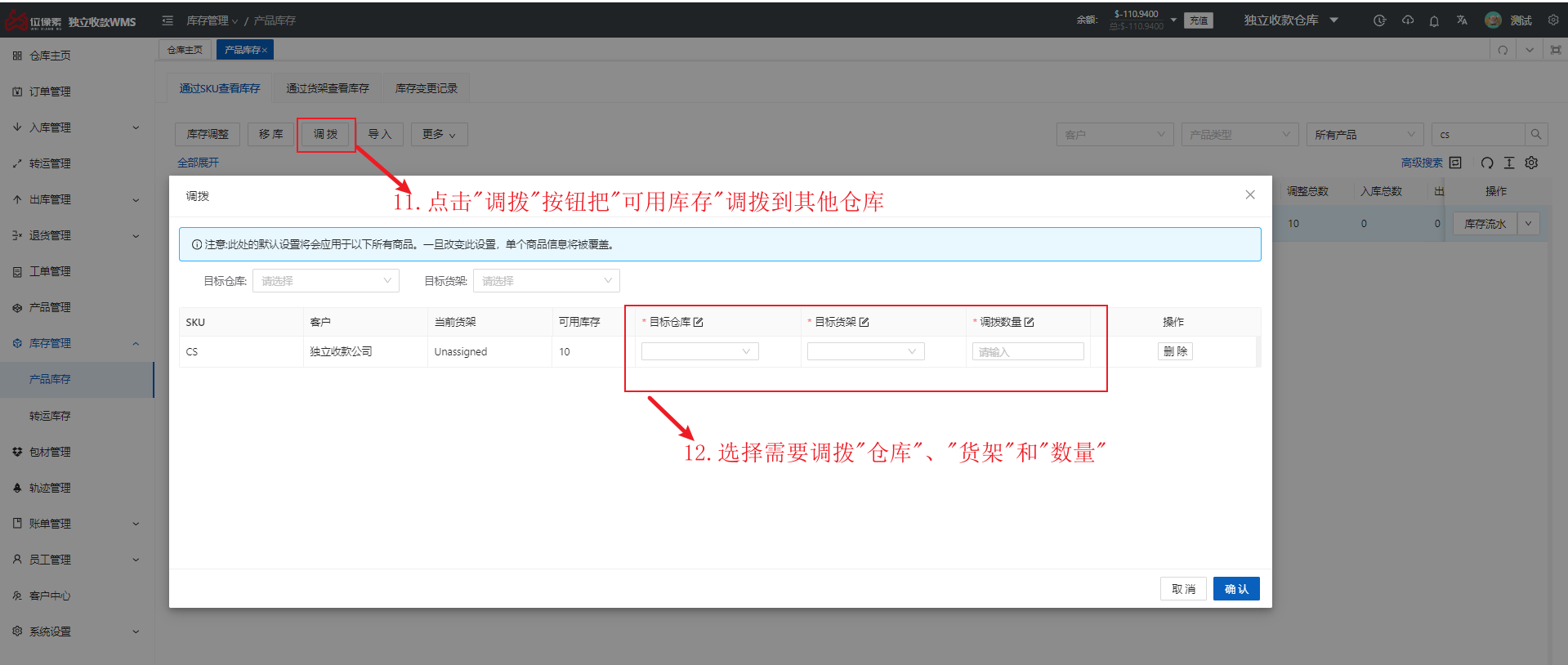The width and height of the screenshot is (1568, 665).
Task: Switch to 库存变更记录 tab
Action: (427, 88)
